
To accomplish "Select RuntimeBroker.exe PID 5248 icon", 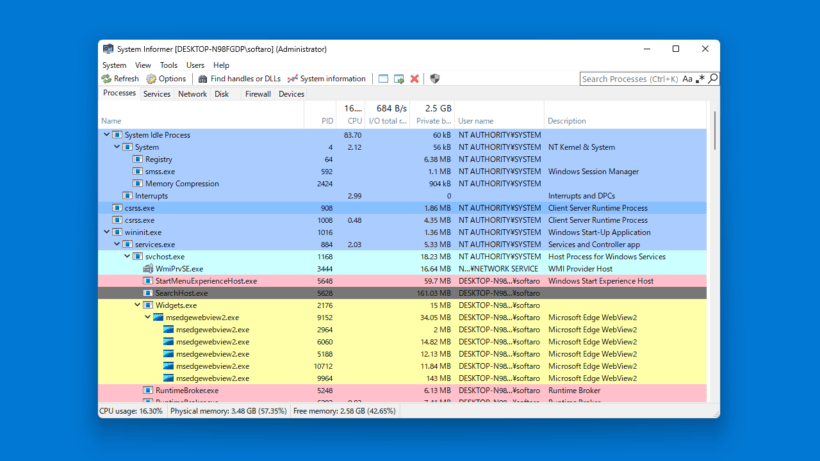I will (x=148, y=390).
